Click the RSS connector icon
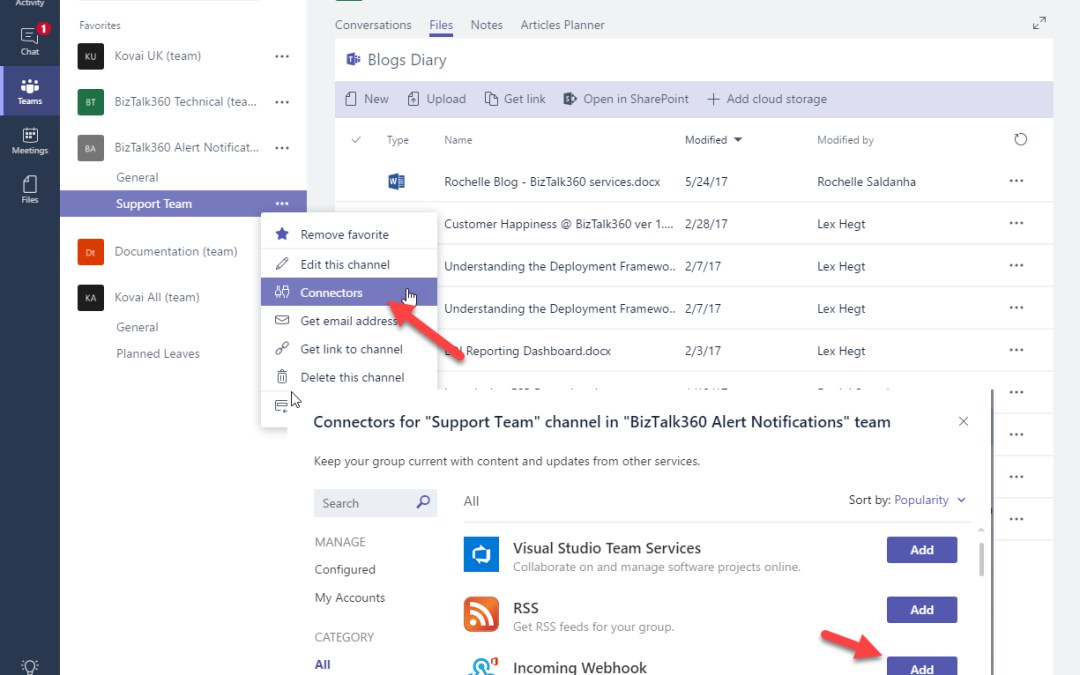This screenshot has height=675, width=1080. (x=481, y=614)
